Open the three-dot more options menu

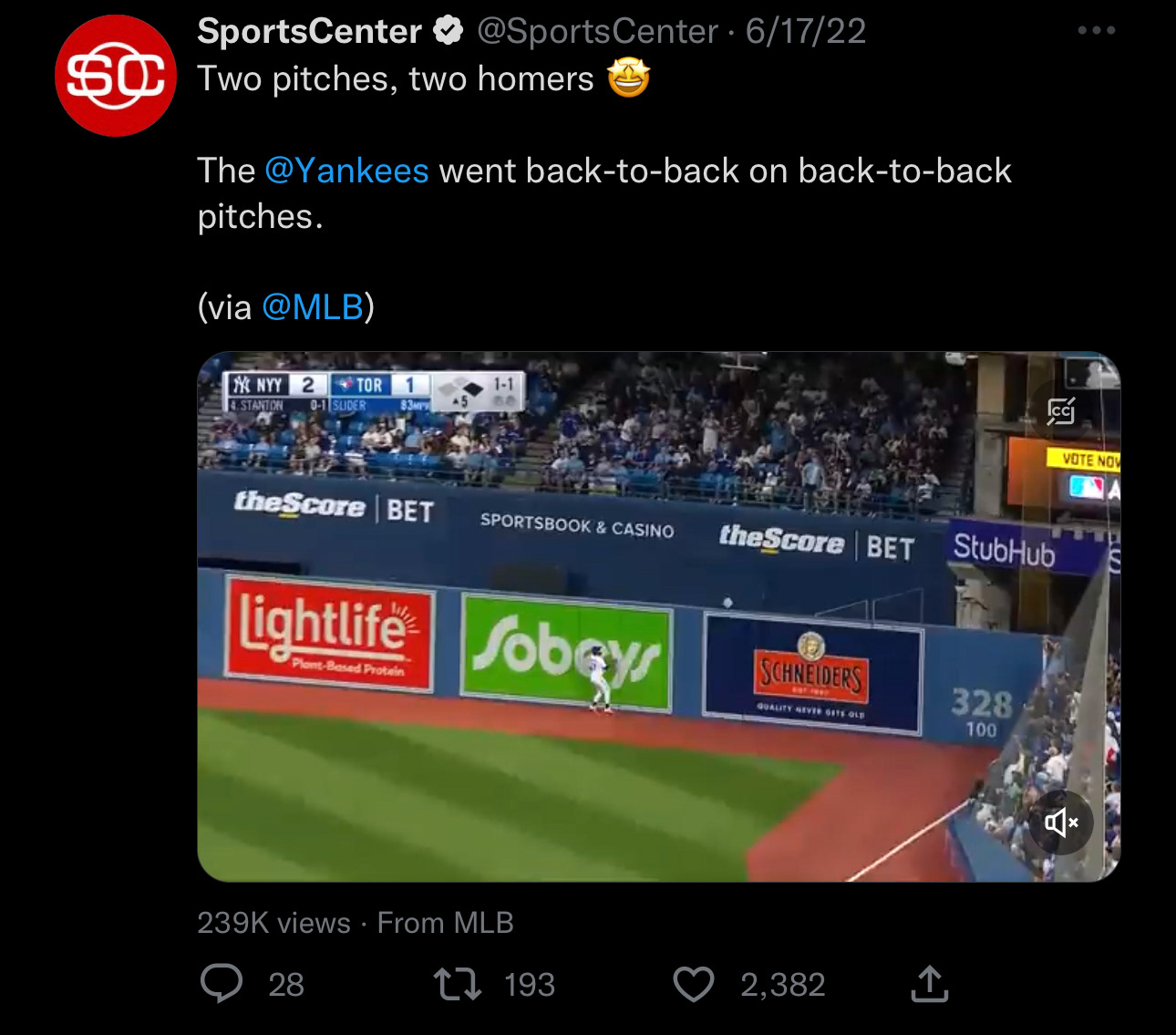(1096, 31)
